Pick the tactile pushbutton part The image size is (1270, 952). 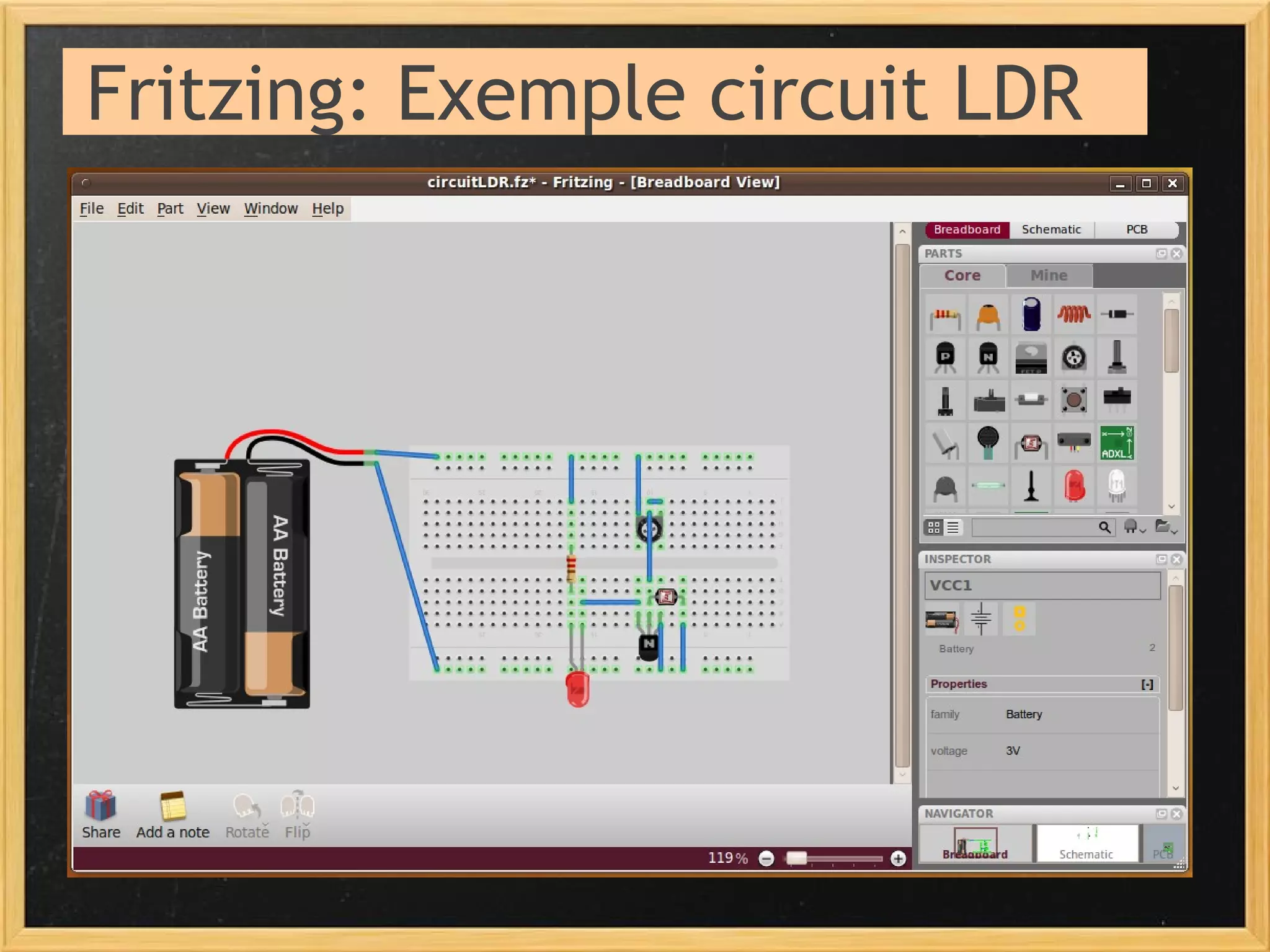[1073, 400]
